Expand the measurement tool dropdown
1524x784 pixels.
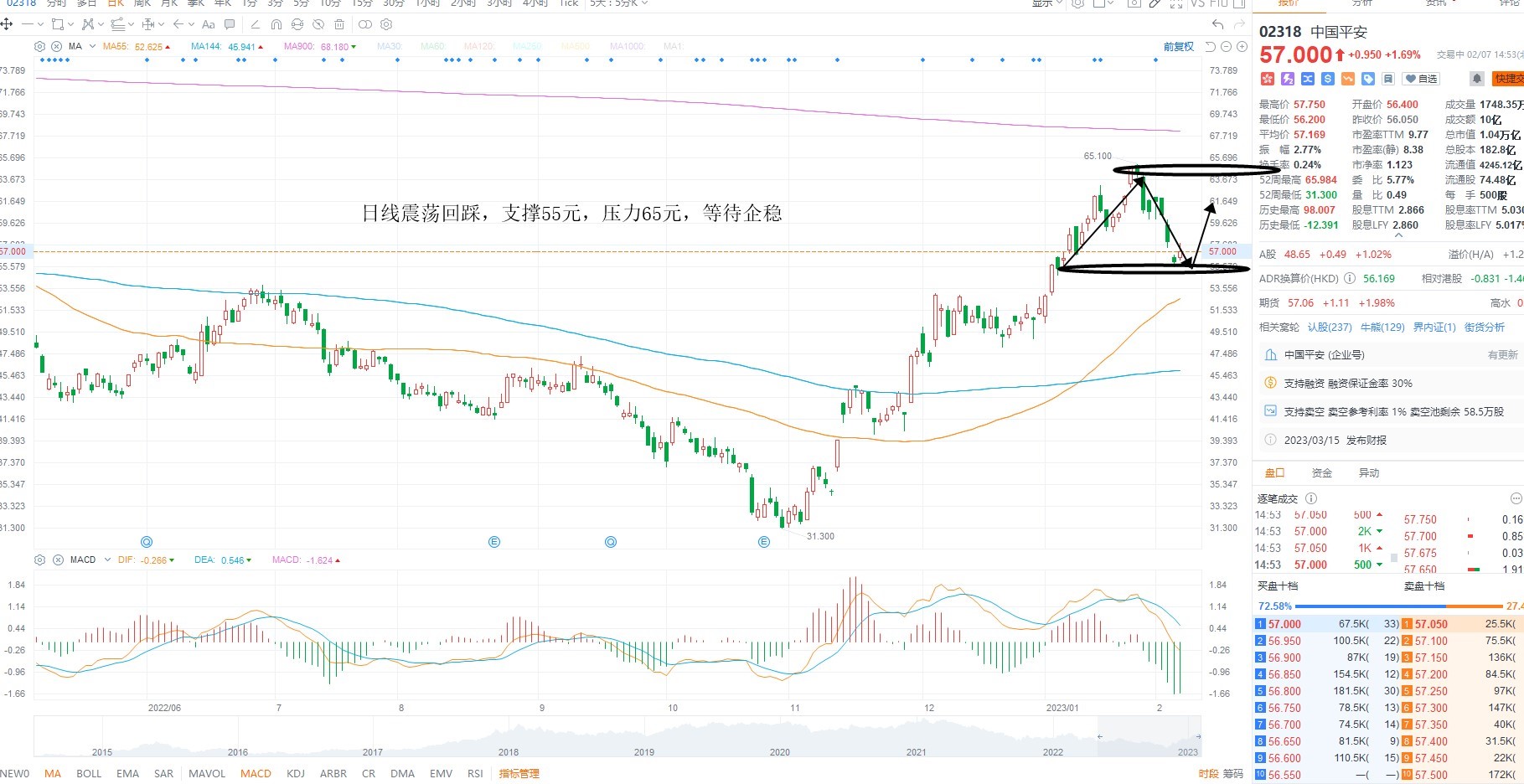click(161, 24)
